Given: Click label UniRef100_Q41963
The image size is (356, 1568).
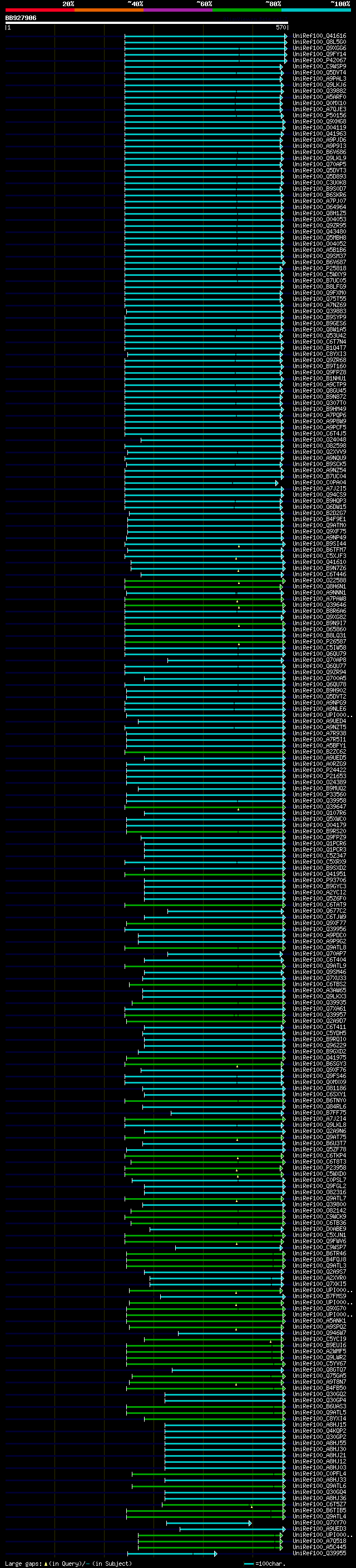Looking at the screenshot, I should [x=319, y=134].
